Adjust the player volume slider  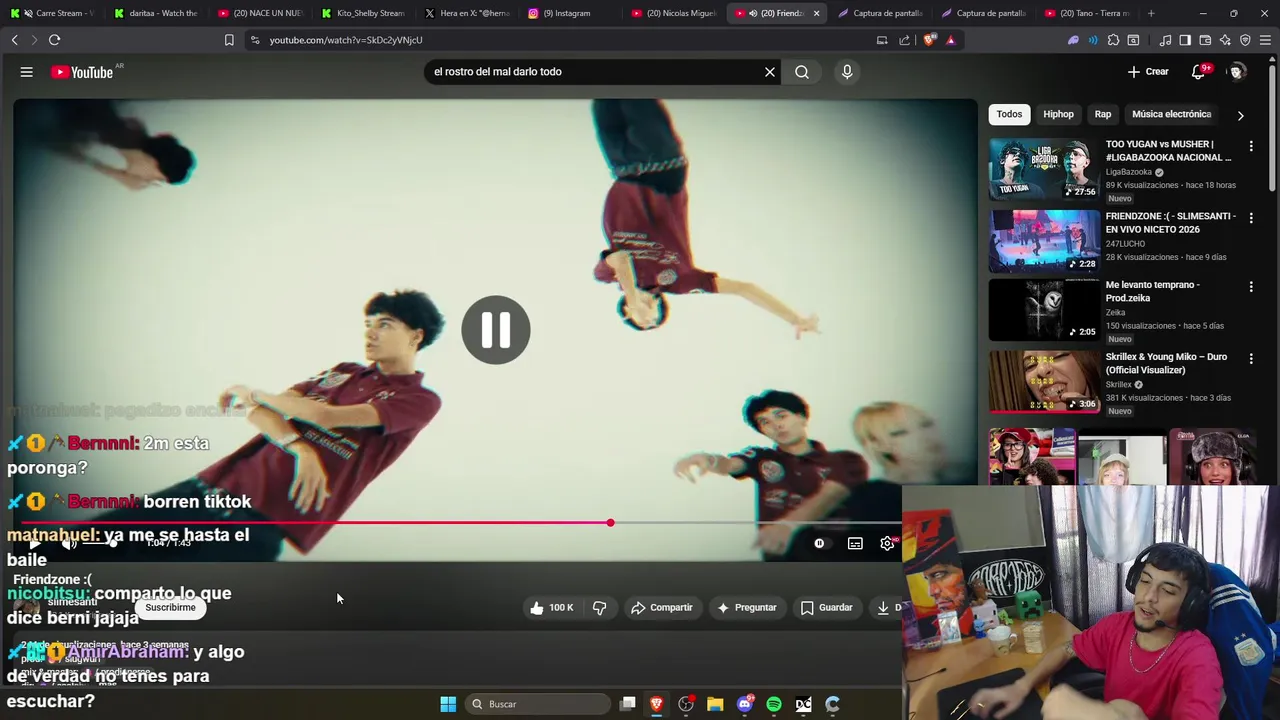(101, 543)
